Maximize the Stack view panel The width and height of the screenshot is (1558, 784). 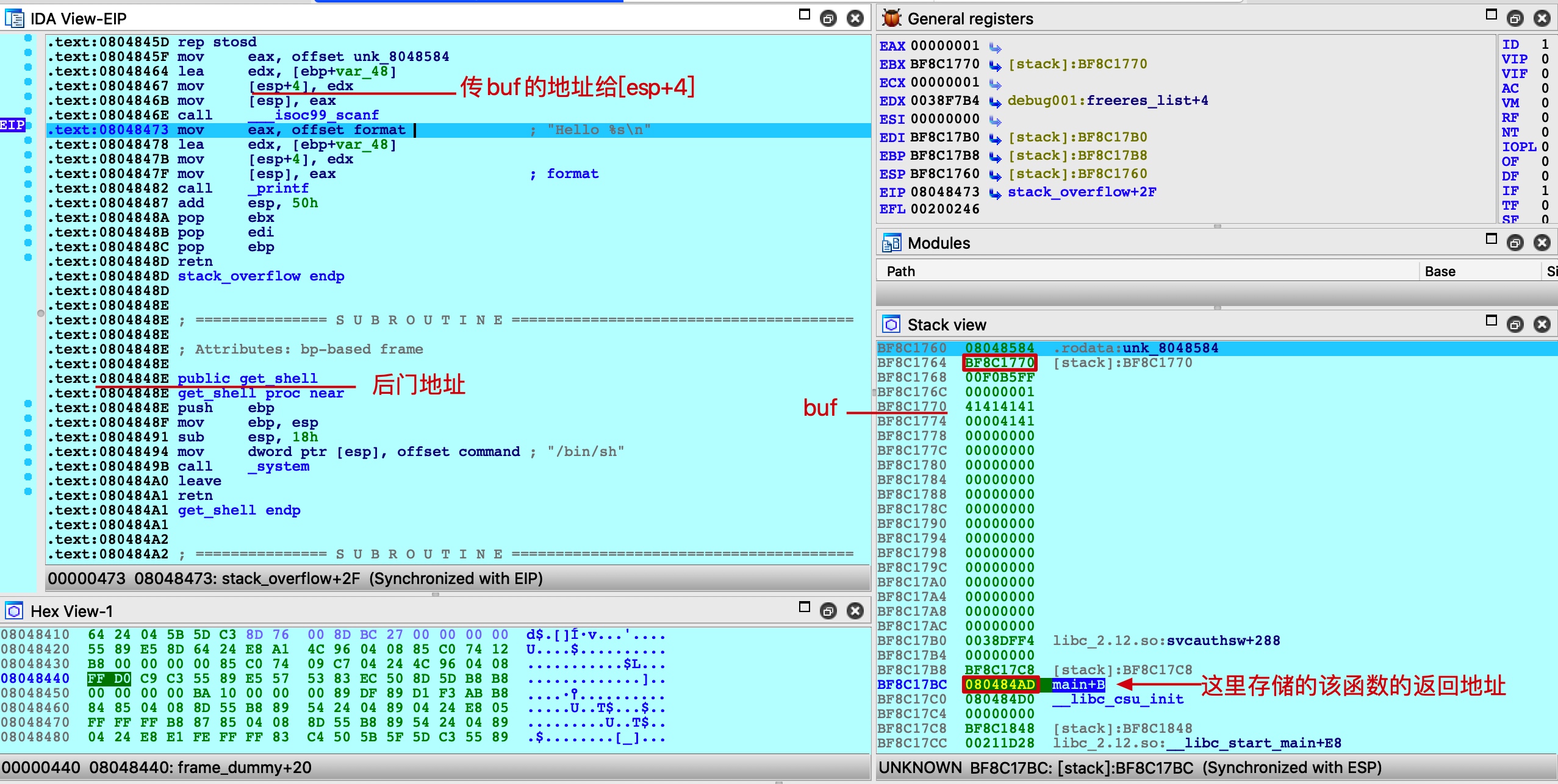1492,320
